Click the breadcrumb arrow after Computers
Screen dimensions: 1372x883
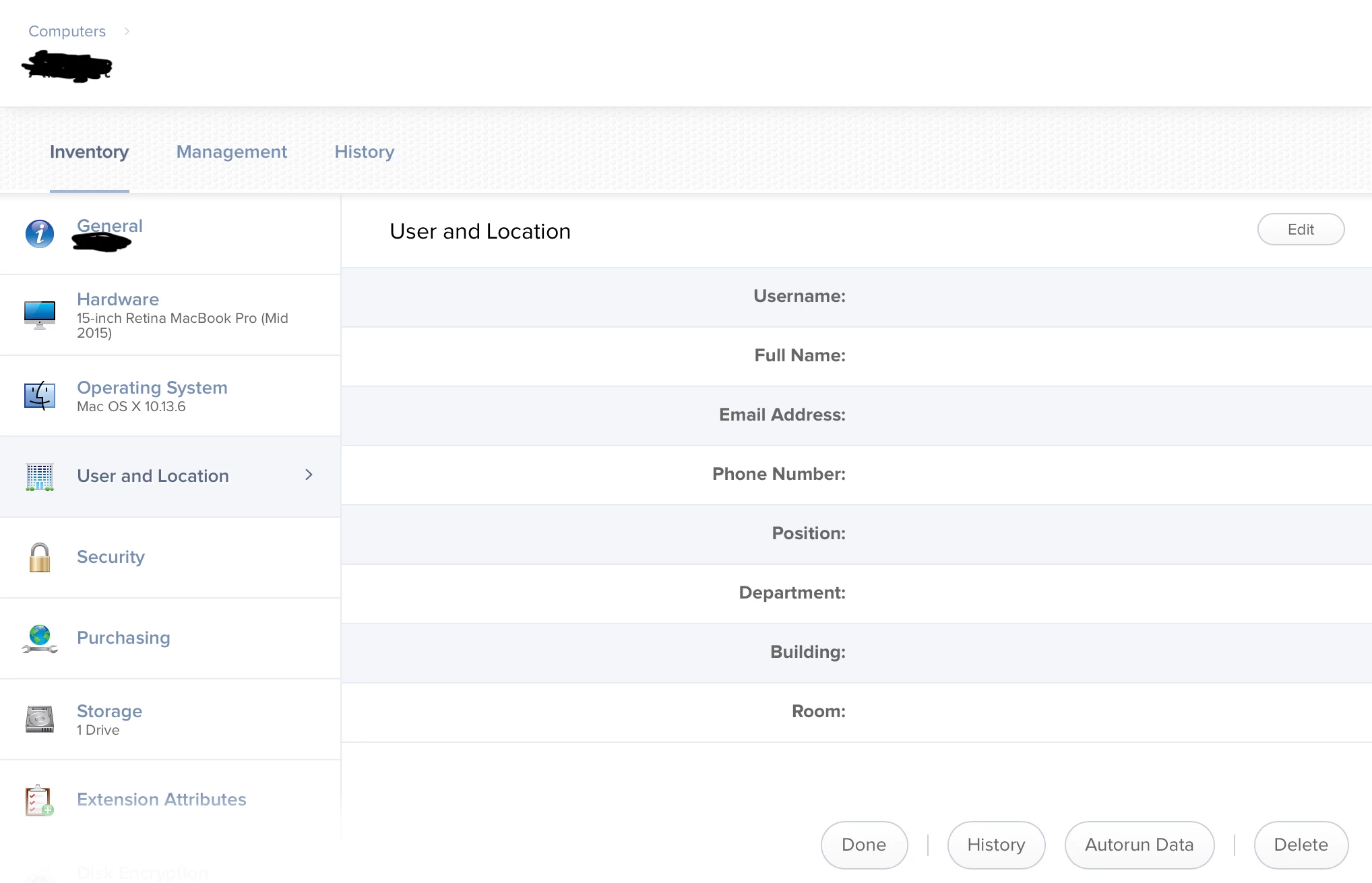click(127, 31)
